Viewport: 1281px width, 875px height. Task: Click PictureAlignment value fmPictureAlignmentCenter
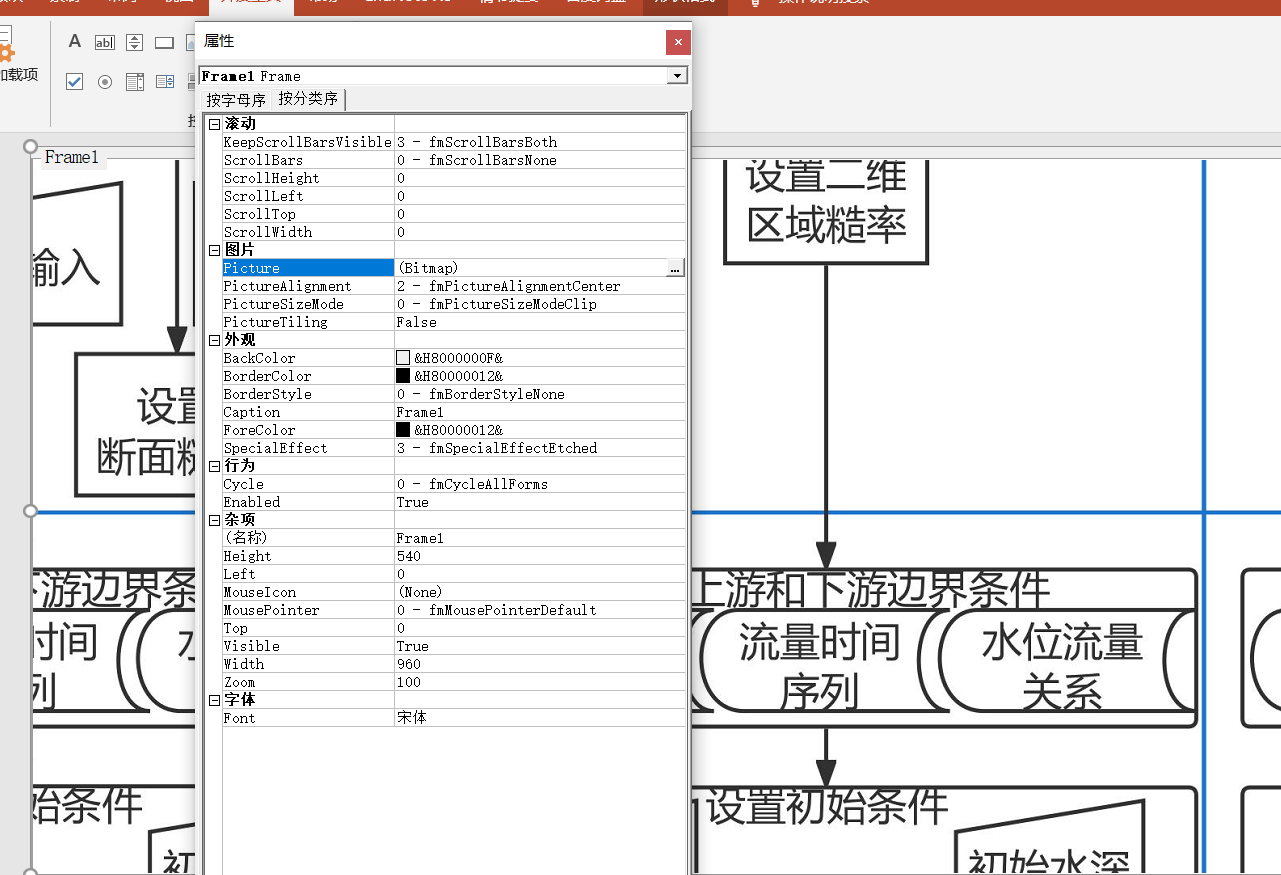(x=508, y=286)
